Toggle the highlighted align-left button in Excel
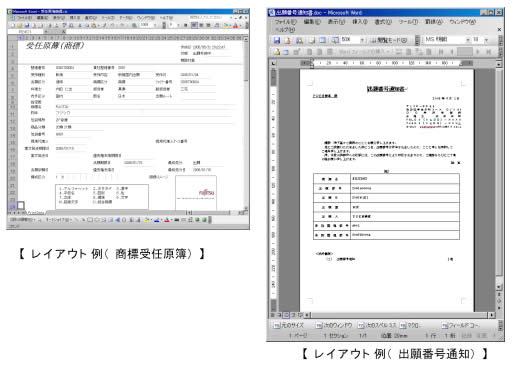This screenshot has width=515, height=365. 194,25
